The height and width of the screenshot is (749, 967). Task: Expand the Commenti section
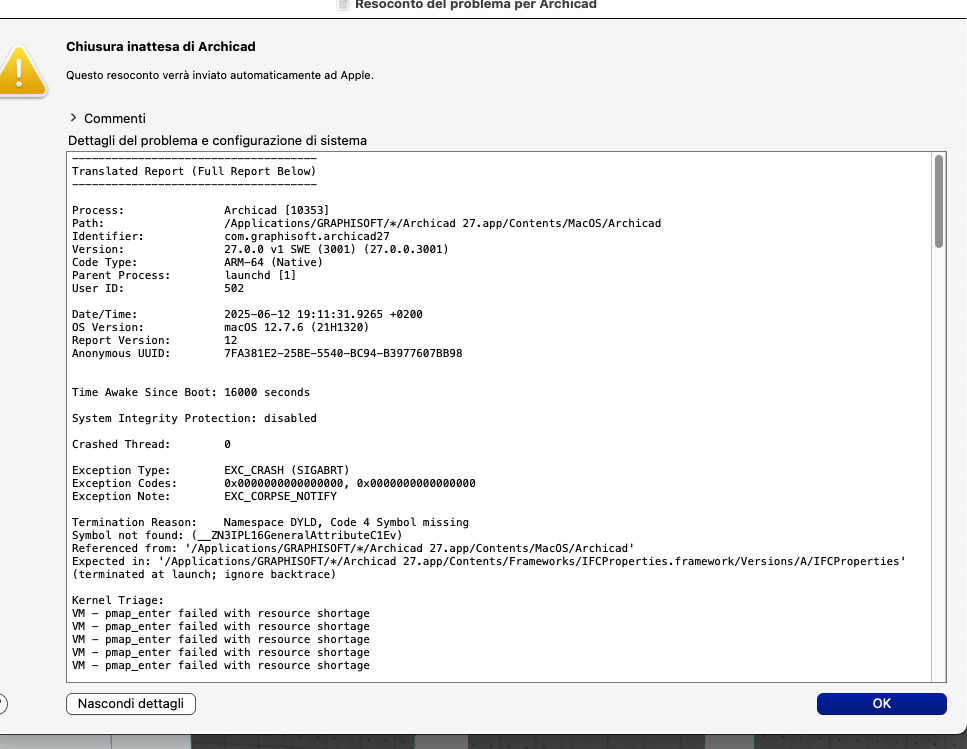[x=73, y=118]
